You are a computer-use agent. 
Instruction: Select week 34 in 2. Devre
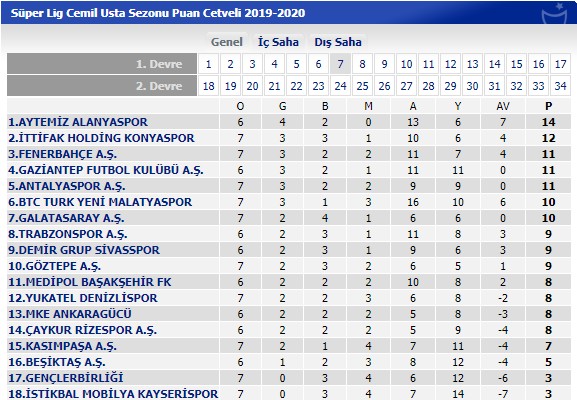tap(560, 86)
